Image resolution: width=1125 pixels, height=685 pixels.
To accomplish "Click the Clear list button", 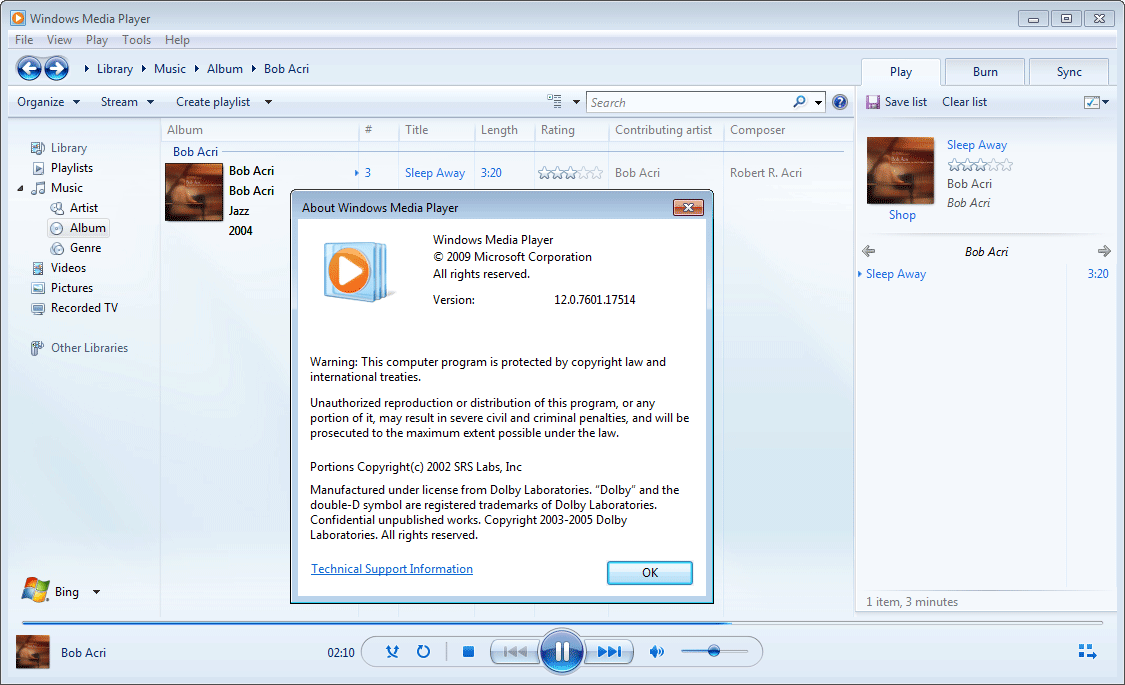I will point(964,102).
